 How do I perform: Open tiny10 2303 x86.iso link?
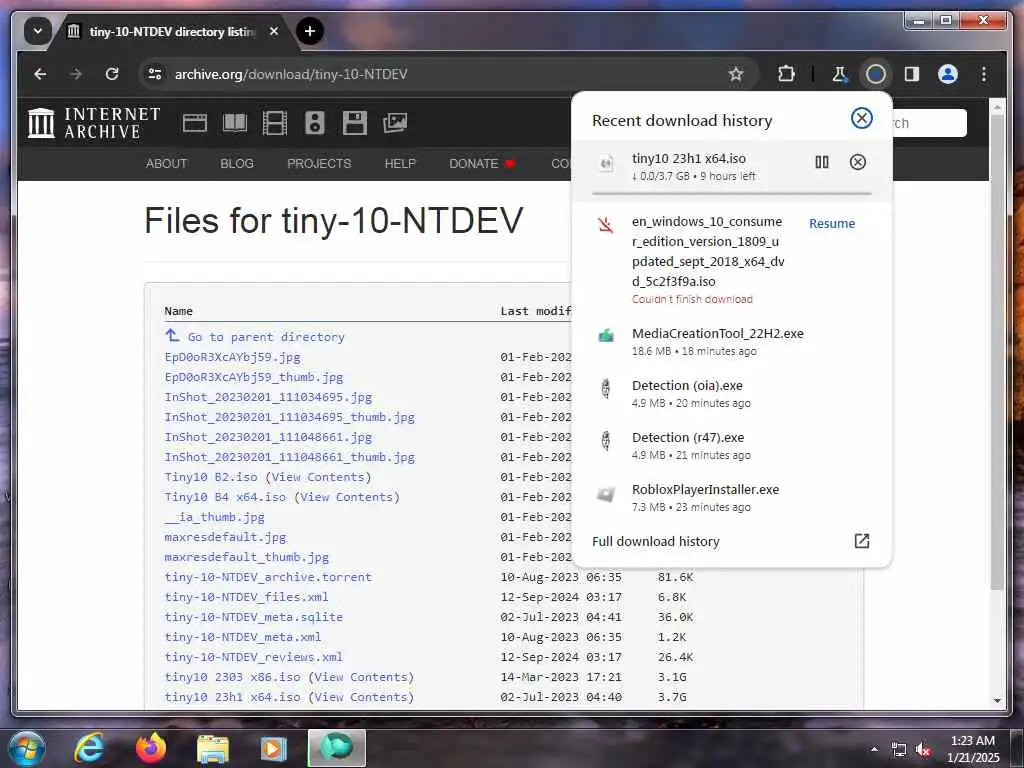point(232,677)
